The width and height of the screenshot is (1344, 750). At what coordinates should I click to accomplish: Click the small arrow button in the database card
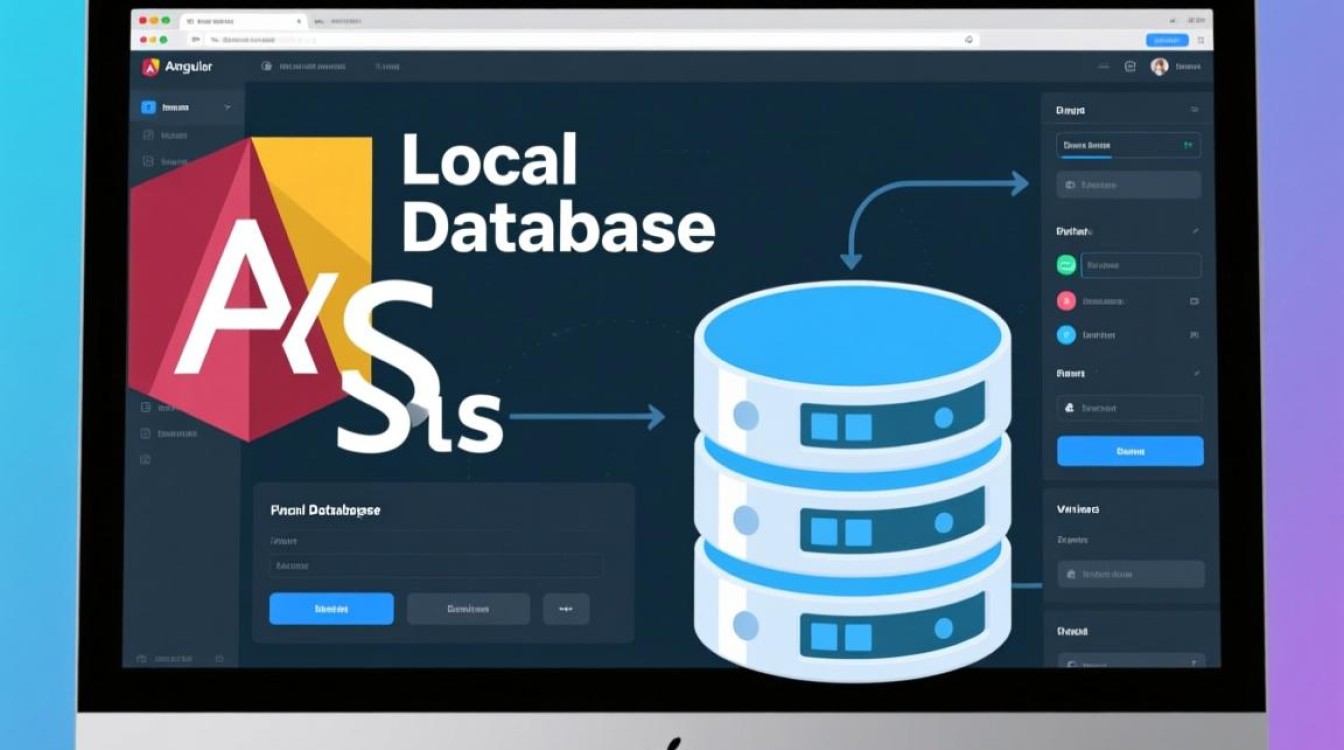[x=566, y=608]
